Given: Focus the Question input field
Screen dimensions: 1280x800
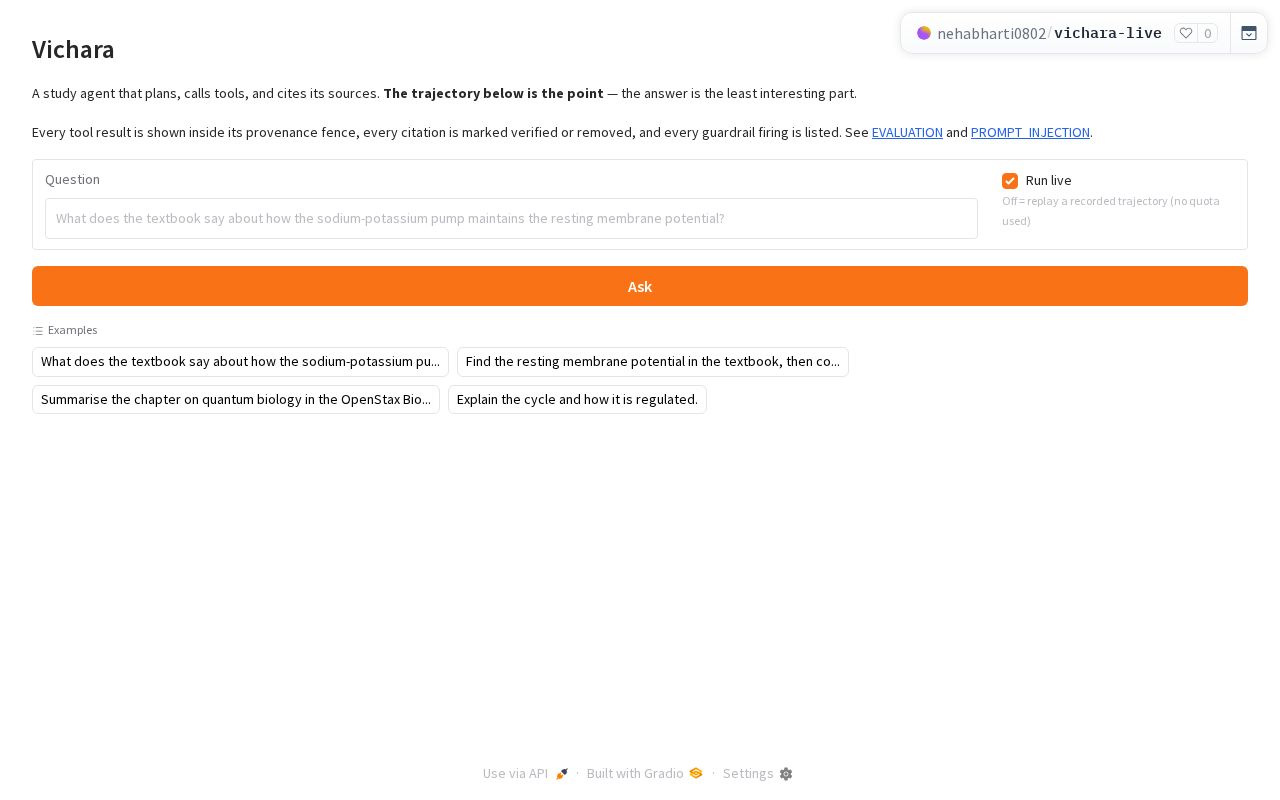Looking at the screenshot, I should coord(511,218).
